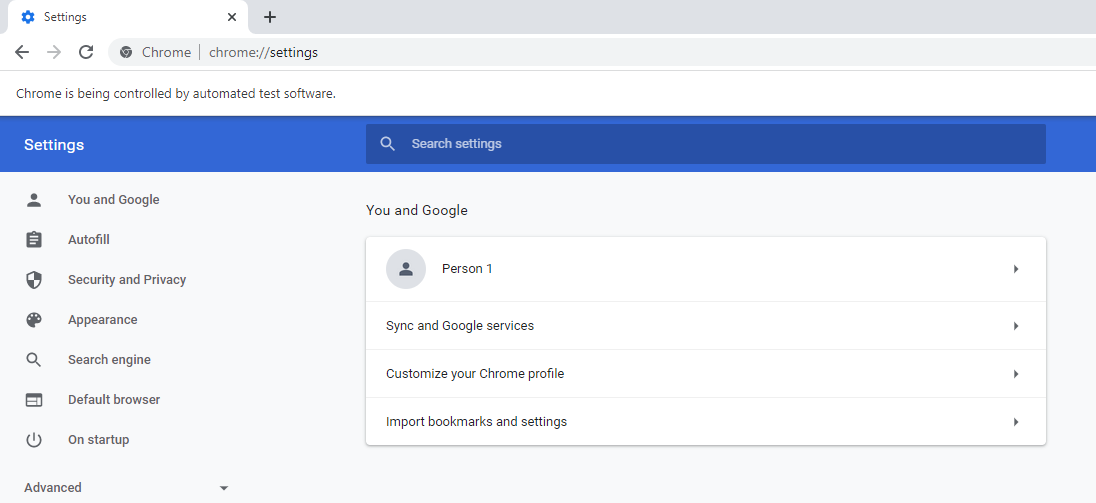Open the arrow on Person 1 row
This screenshot has height=503, width=1096.
pyautogui.click(x=1016, y=269)
